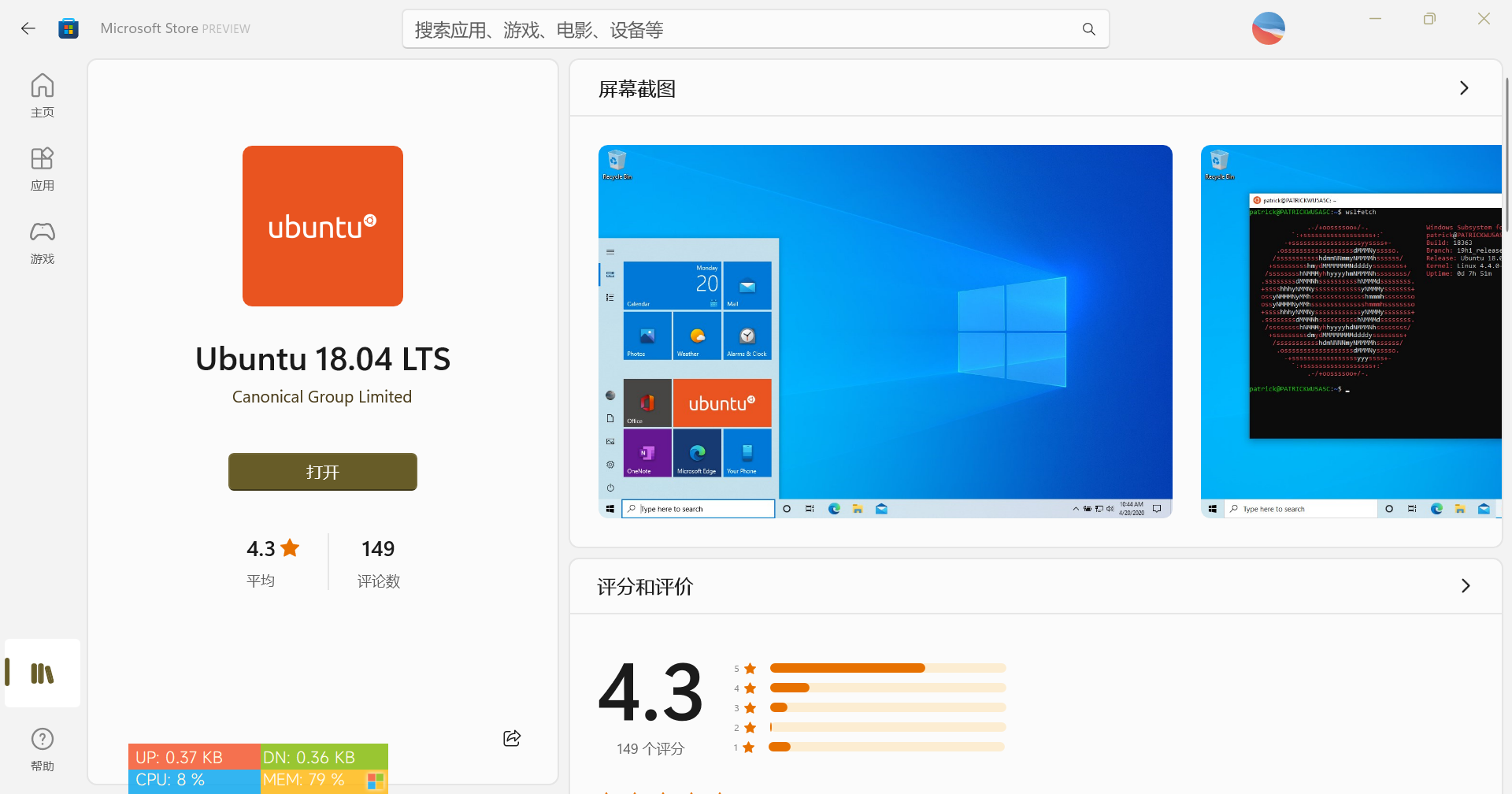This screenshot has height=794, width=1512.
Task: Click the 评分和评价 heading
Action: (x=645, y=587)
